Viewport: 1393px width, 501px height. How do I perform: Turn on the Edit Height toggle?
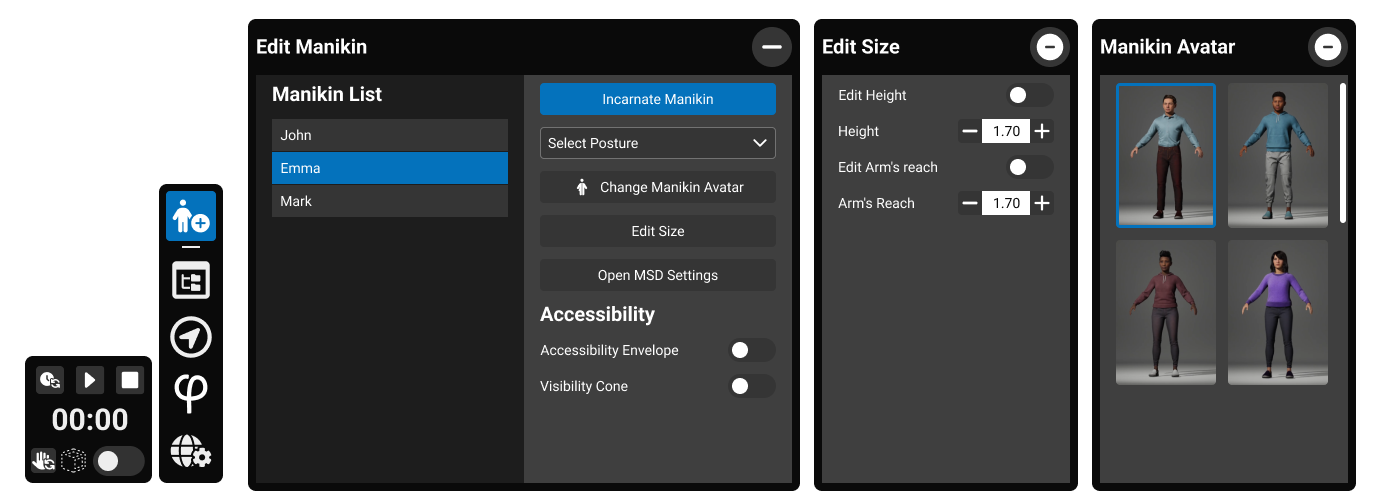1029,95
